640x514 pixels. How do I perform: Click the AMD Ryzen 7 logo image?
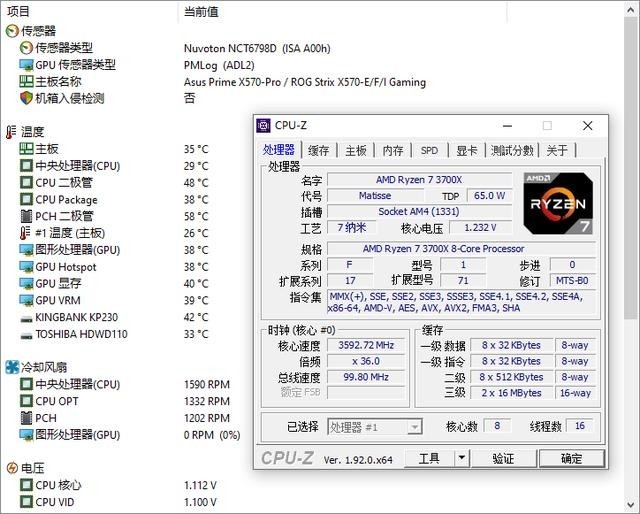click(x=558, y=203)
